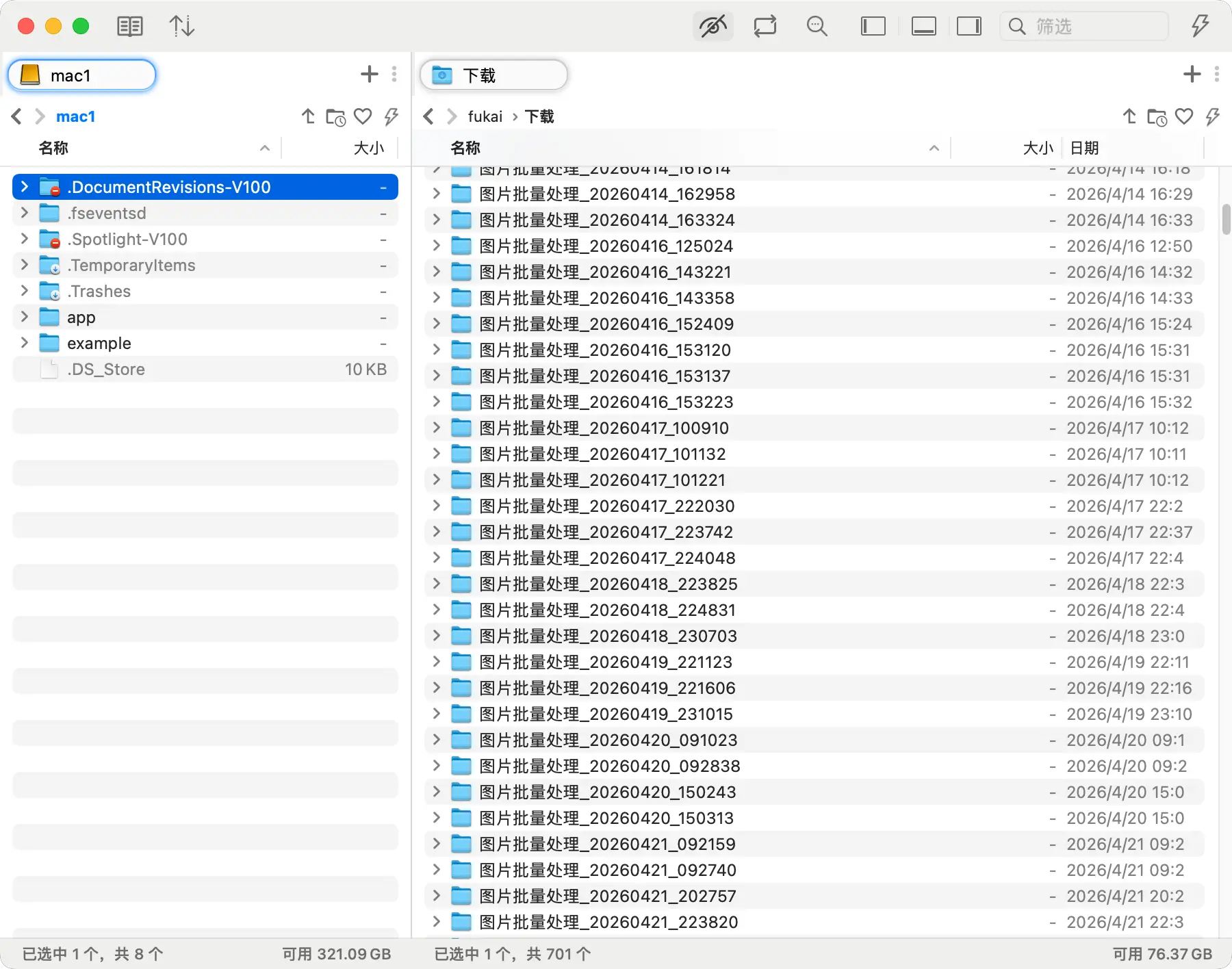The width and height of the screenshot is (1232, 969).
Task: Open the binoculars search icon
Action: pos(817,27)
